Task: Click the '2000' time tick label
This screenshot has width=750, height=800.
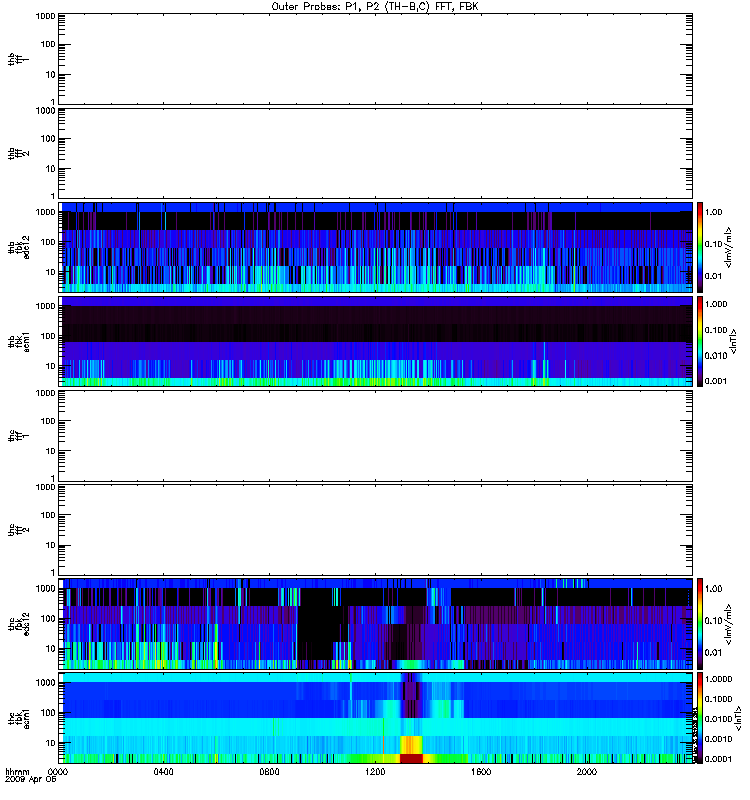Action: [587, 771]
